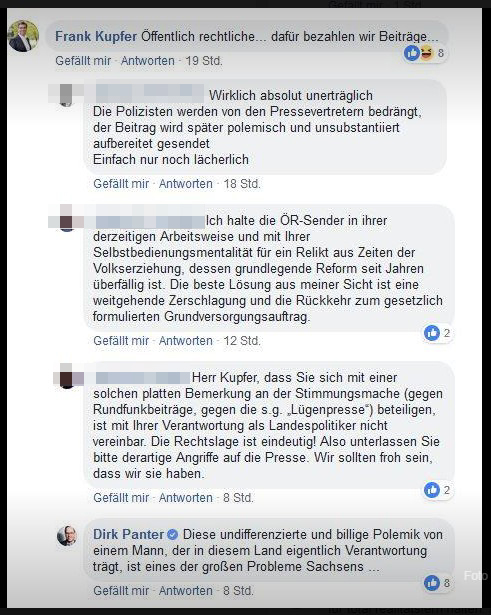
Task: Open Dirk Panter's profile picture
Action: tap(67, 536)
